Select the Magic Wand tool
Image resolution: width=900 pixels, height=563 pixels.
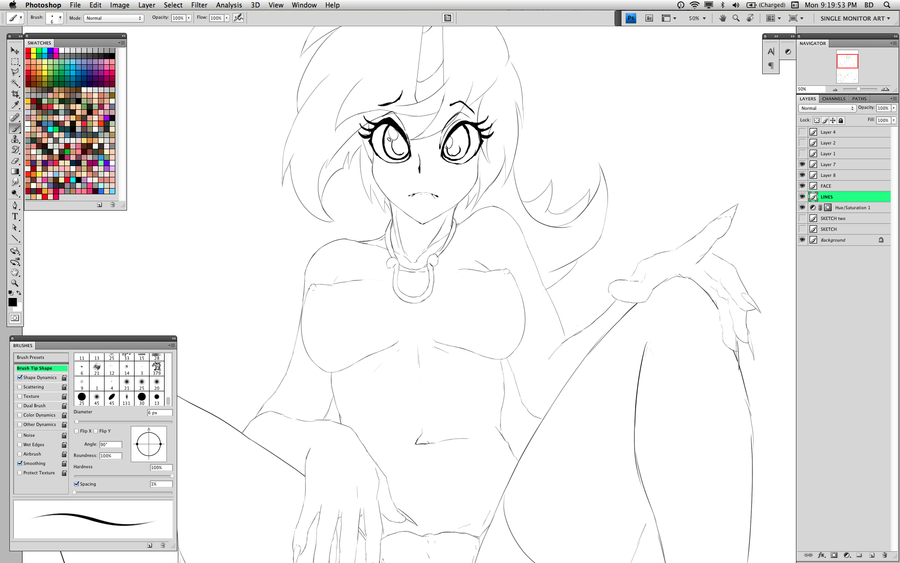(x=15, y=83)
